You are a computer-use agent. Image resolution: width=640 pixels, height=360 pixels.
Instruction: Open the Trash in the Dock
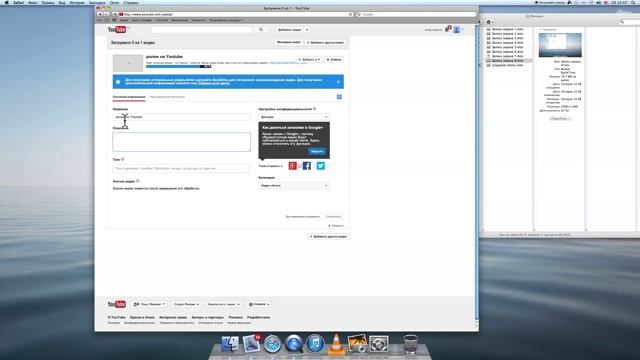(411, 344)
